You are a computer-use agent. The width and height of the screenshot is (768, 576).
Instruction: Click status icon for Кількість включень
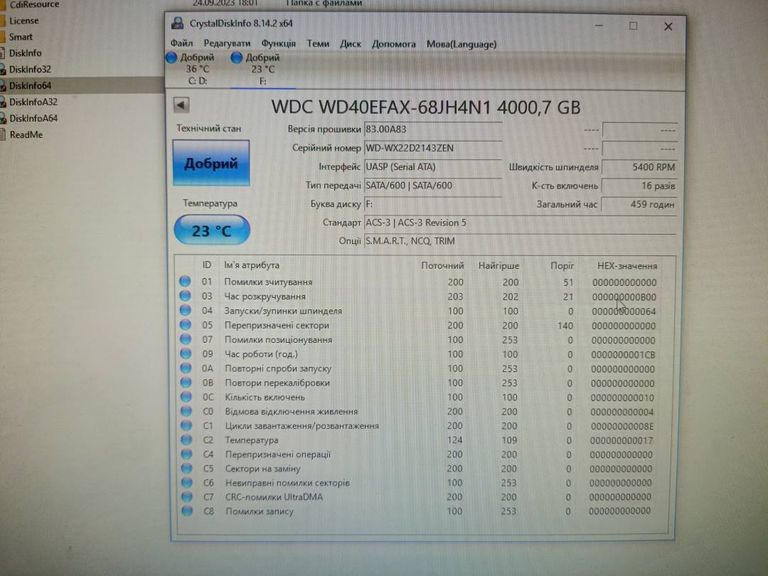click(186, 396)
